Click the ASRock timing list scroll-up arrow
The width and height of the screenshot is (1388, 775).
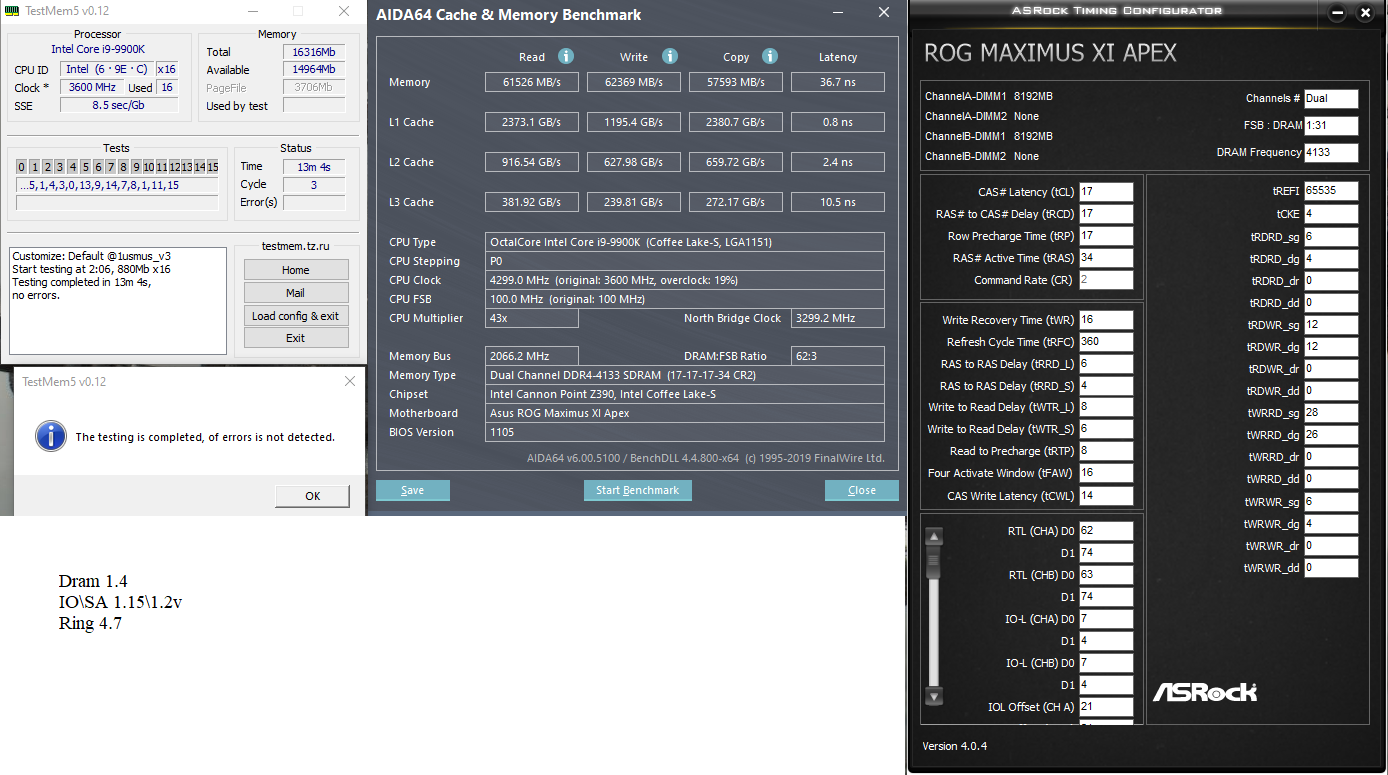[934, 537]
